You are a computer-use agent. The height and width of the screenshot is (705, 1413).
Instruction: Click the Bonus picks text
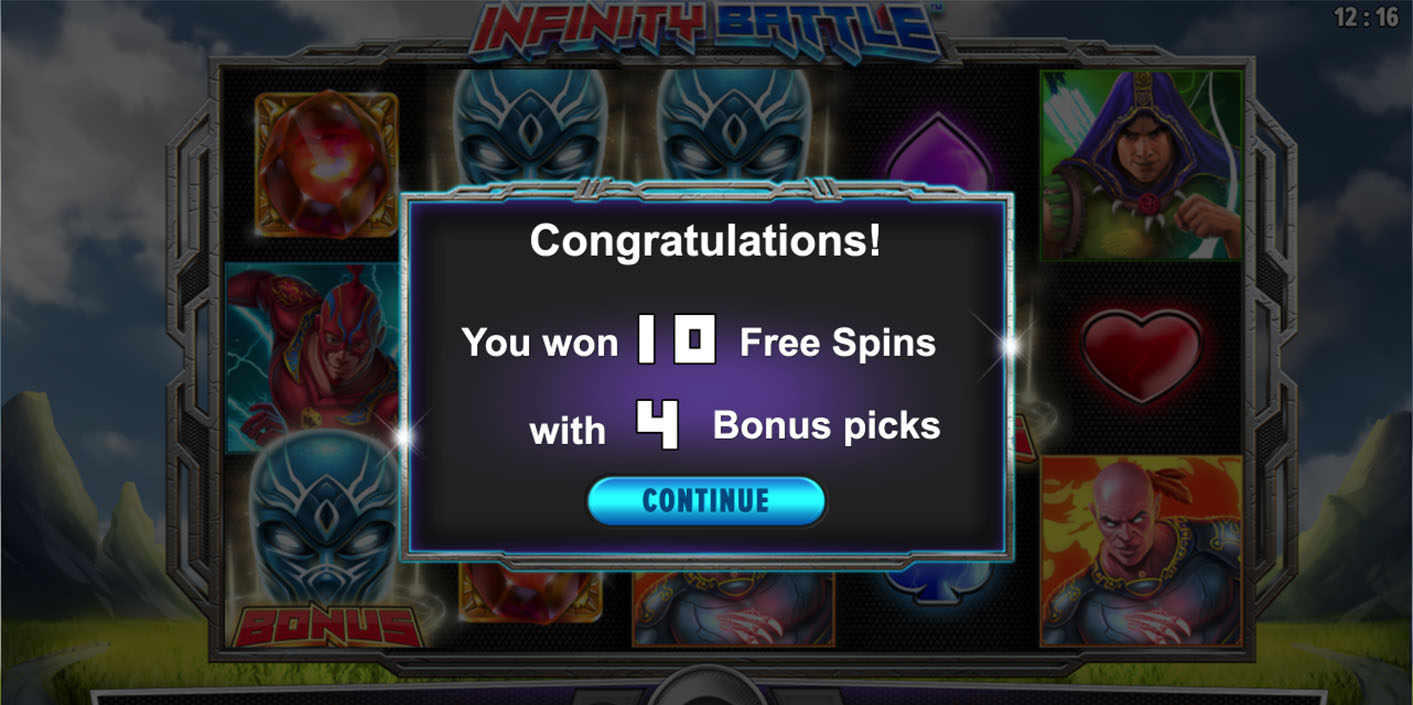[826, 426]
